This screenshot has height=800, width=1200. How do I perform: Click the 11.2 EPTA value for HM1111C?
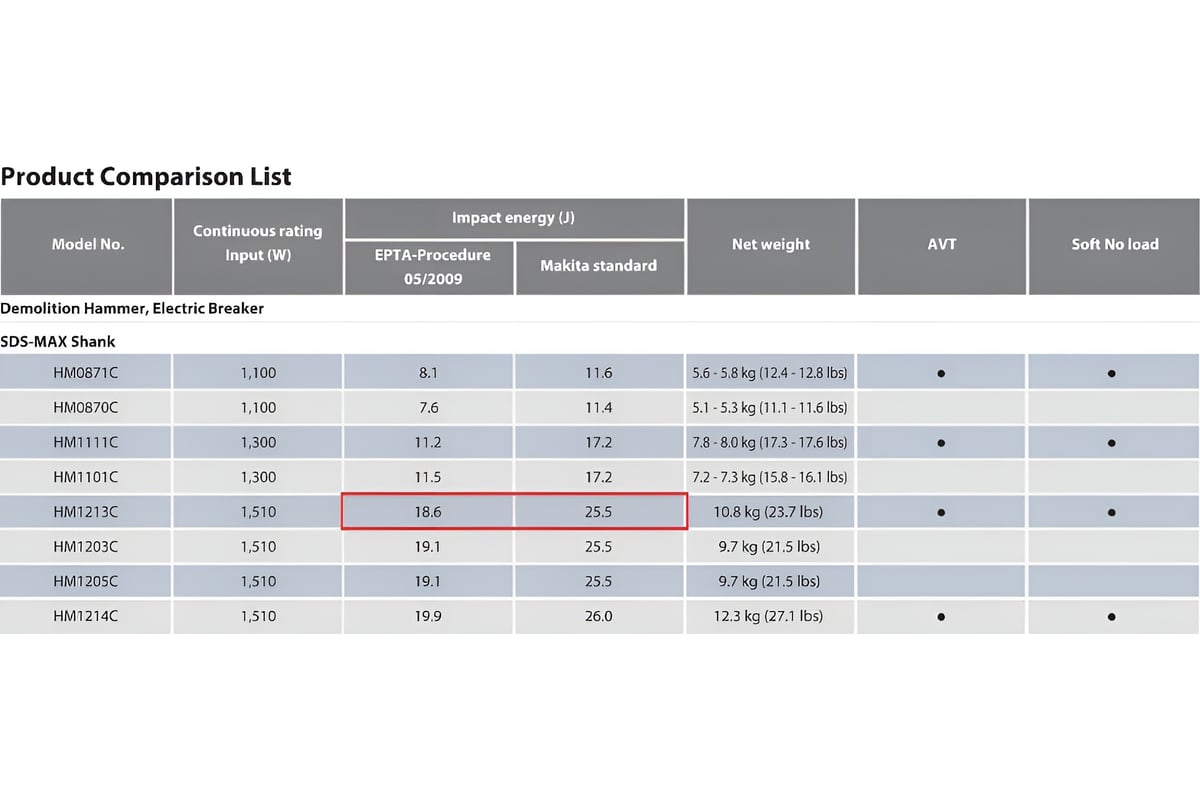click(x=429, y=442)
